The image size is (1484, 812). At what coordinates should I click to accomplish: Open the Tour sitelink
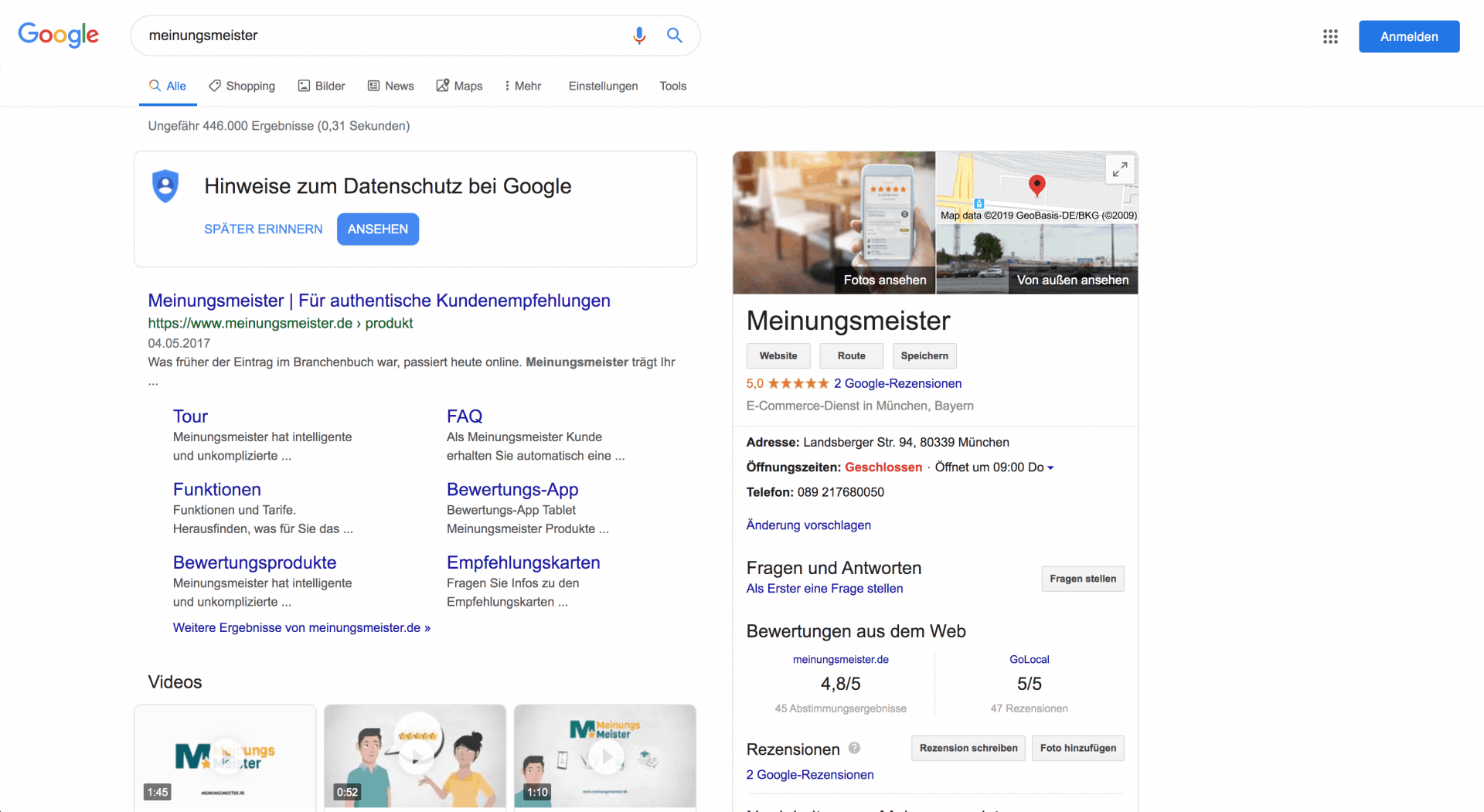point(191,416)
